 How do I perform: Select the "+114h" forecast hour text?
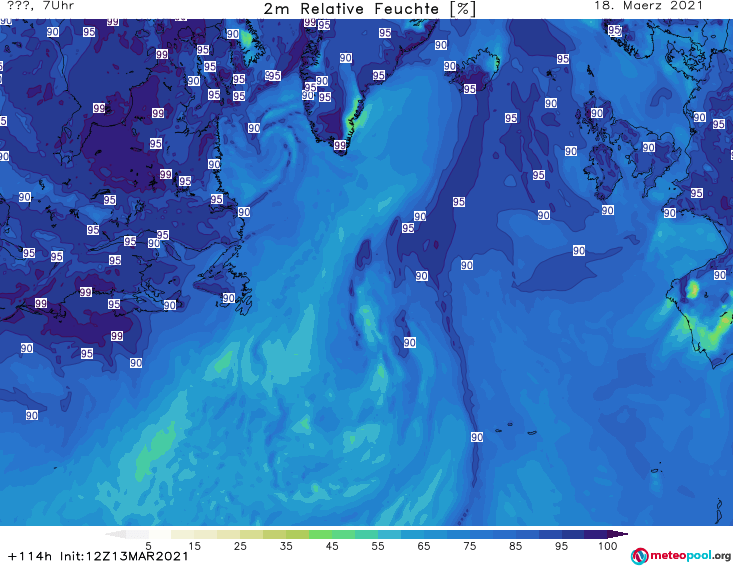(30, 556)
